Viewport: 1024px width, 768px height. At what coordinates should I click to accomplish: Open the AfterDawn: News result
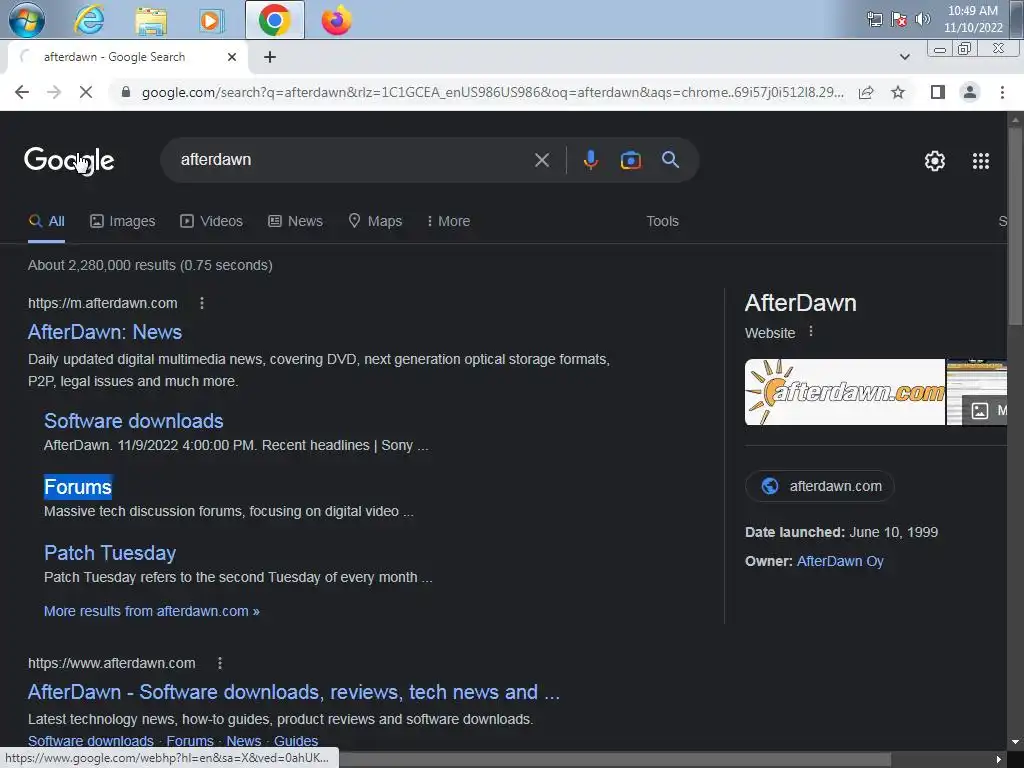[104, 332]
